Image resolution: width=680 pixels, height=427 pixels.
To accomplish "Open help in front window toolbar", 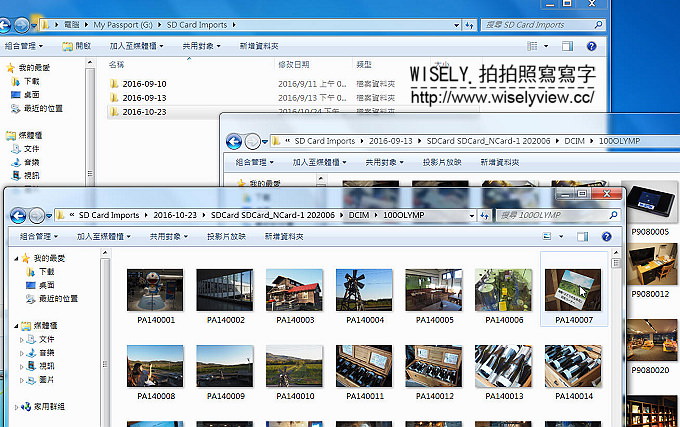I will pyautogui.click(x=606, y=236).
